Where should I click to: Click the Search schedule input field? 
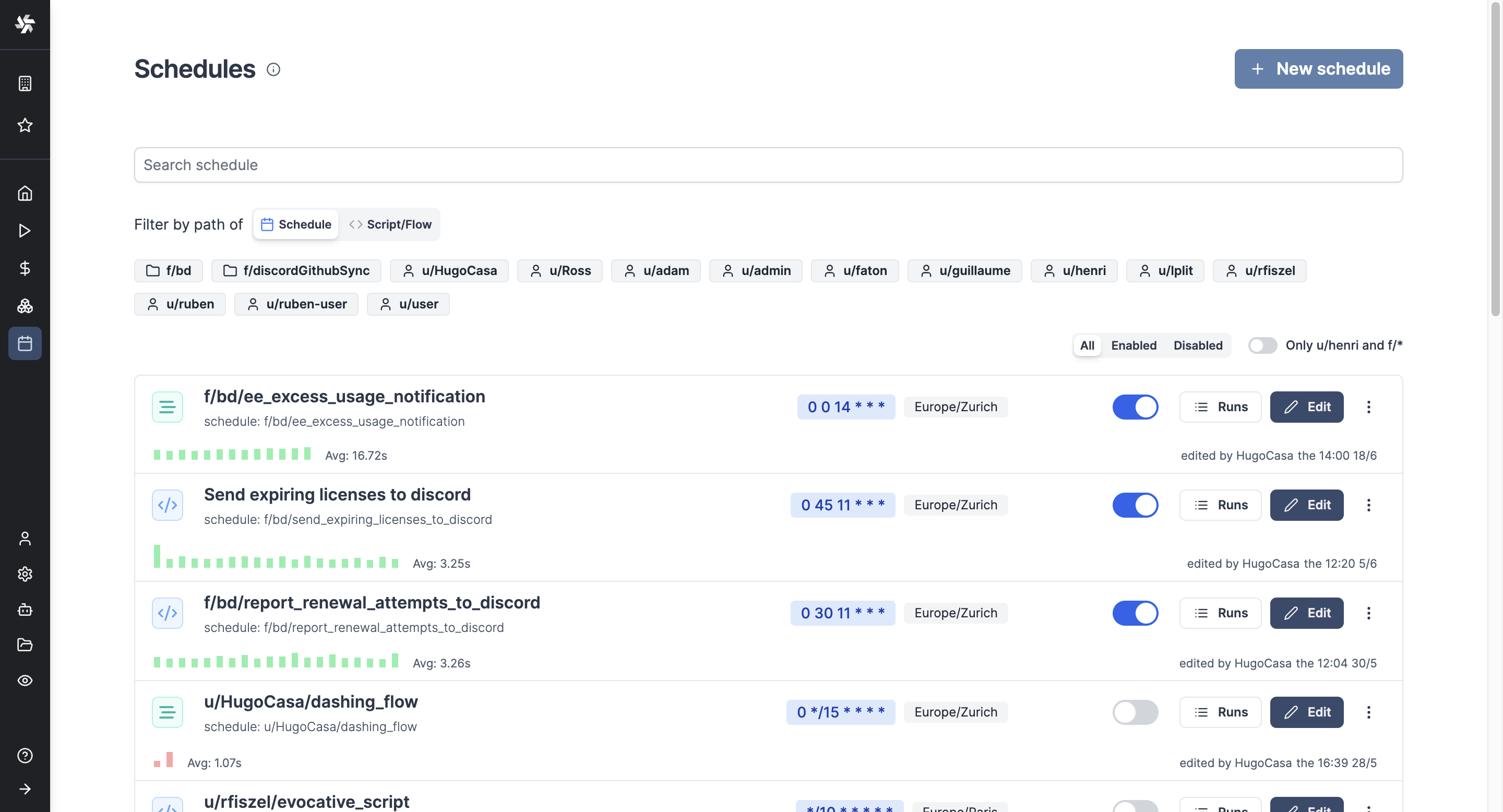[768, 165]
